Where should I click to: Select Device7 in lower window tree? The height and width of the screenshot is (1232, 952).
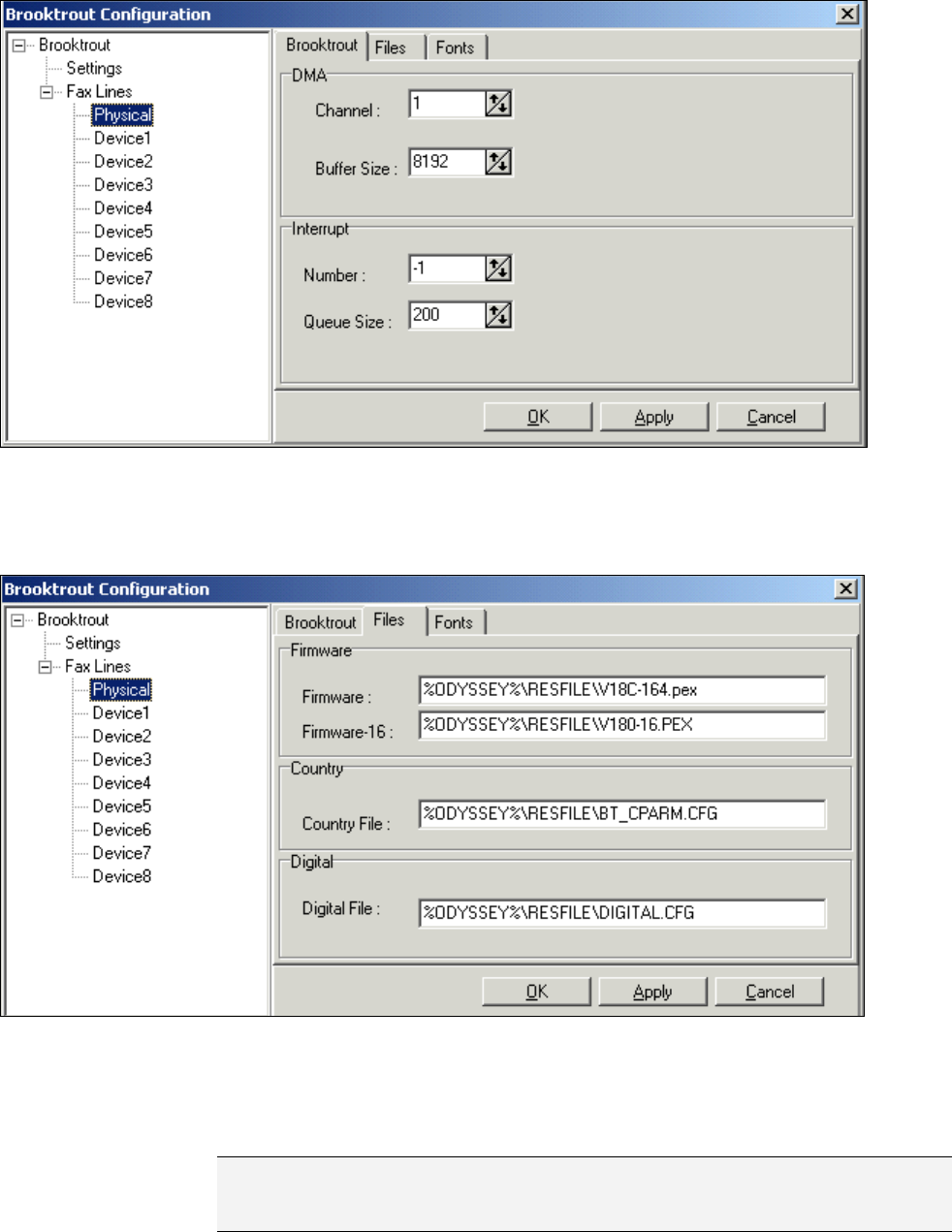click(121, 853)
